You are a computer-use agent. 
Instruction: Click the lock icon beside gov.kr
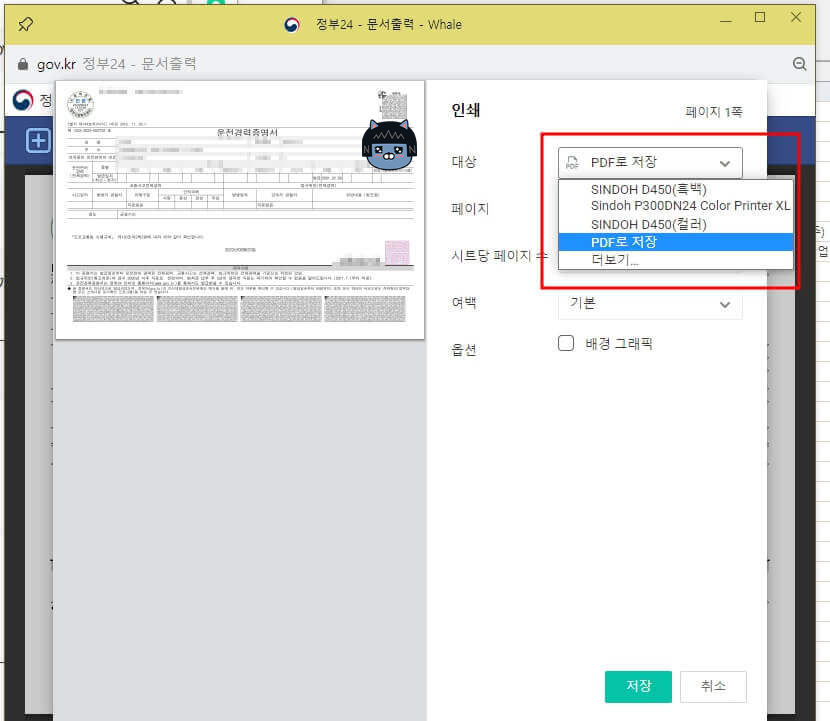22,63
